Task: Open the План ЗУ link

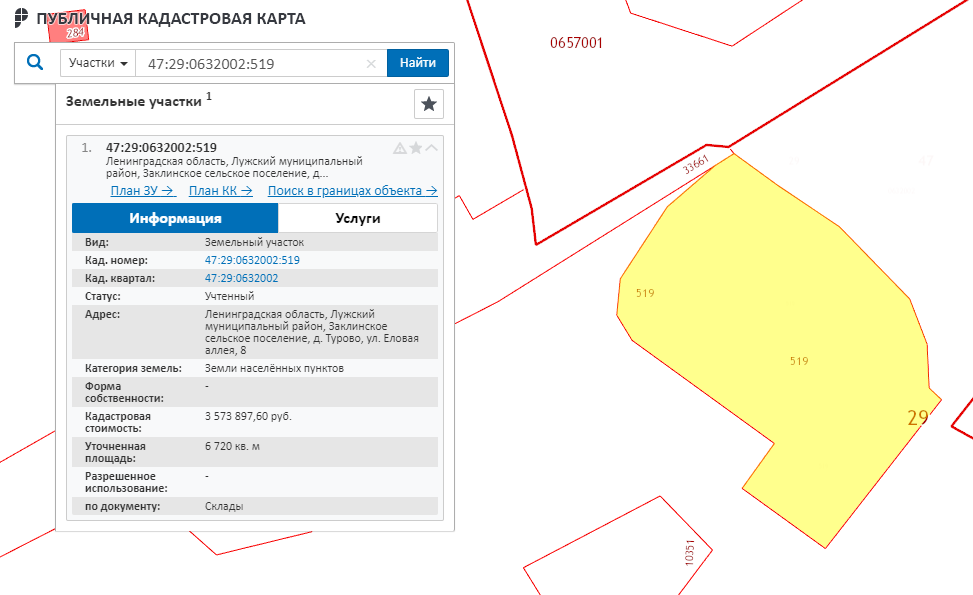Action: click(x=143, y=191)
